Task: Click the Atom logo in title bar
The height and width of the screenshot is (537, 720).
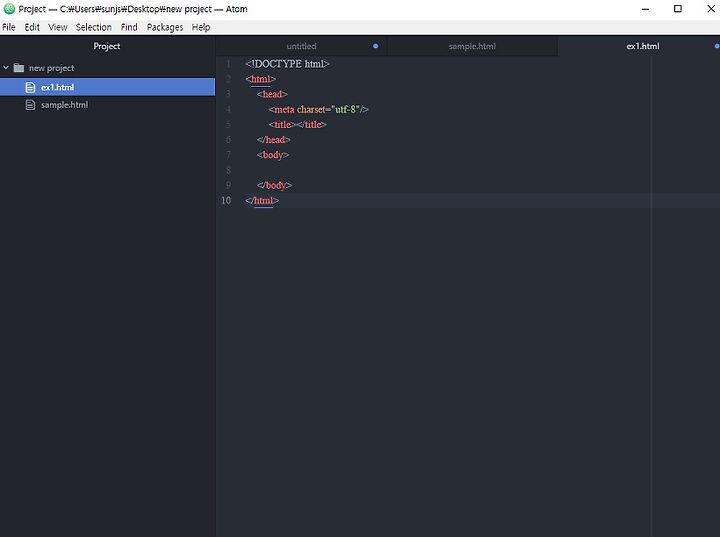Action: tap(9, 9)
